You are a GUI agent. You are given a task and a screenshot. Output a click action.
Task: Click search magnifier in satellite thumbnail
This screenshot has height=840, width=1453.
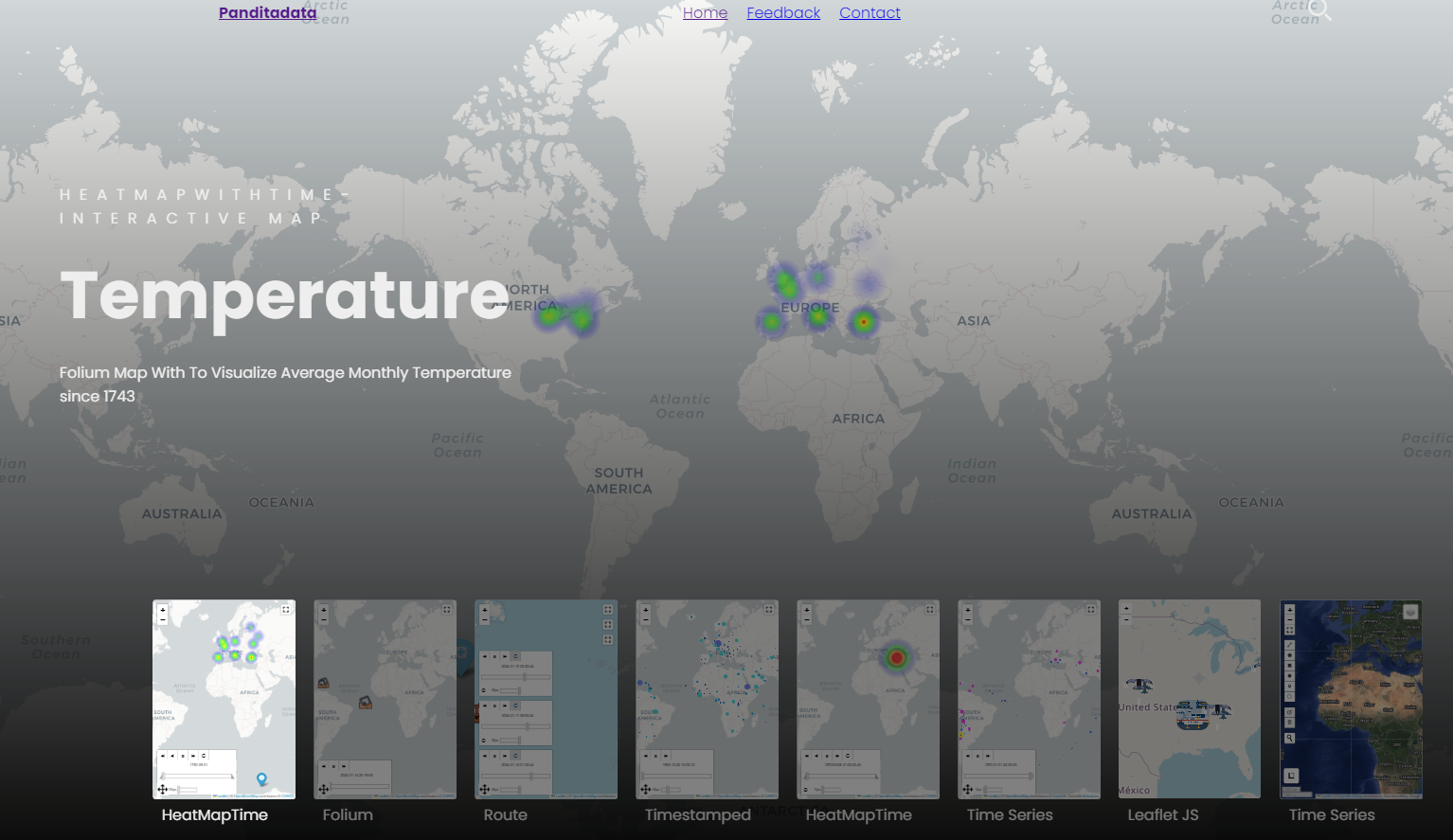[1289, 738]
